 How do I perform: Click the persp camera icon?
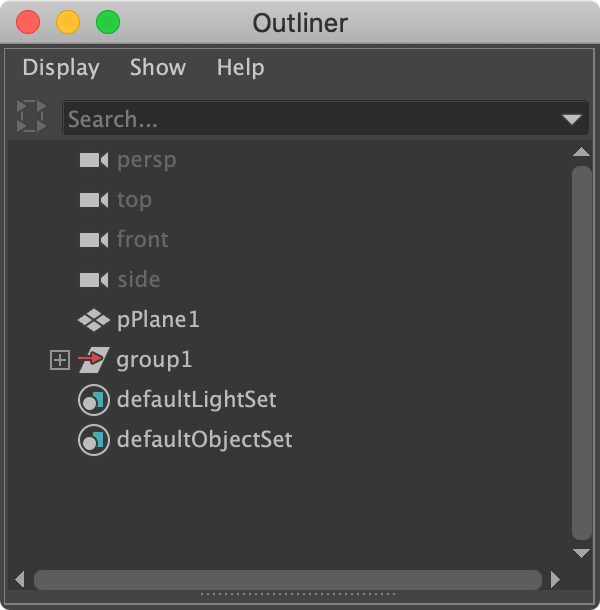click(x=93, y=160)
